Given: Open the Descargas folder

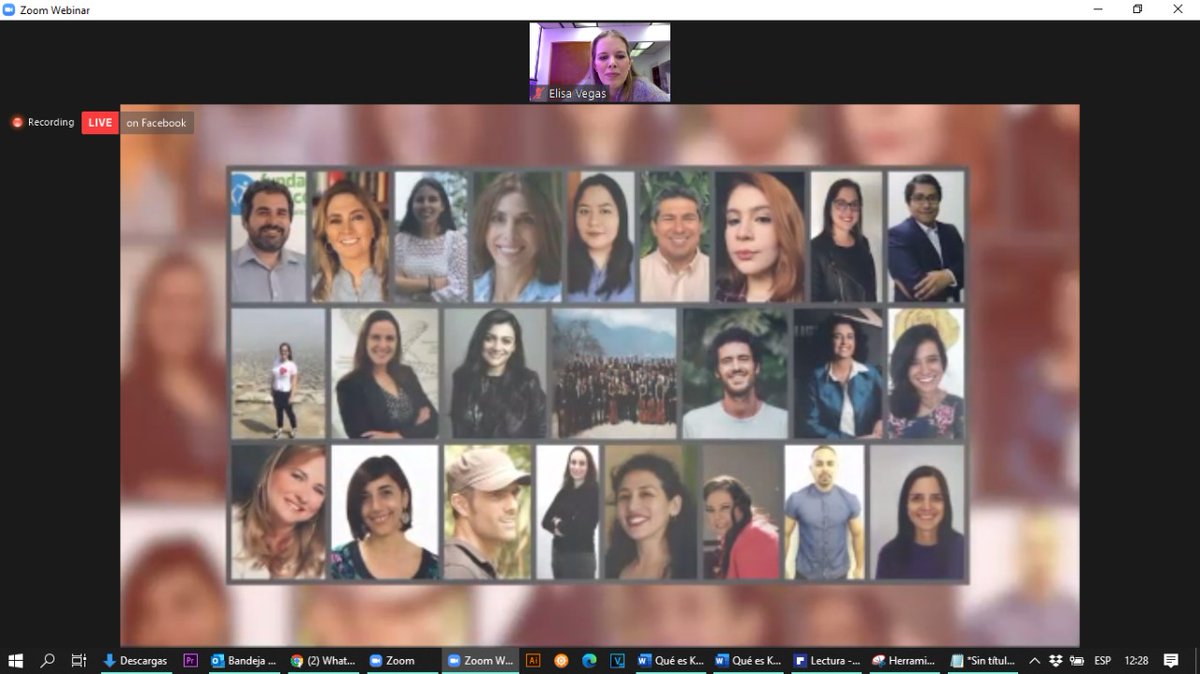Looking at the screenshot, I should point(140,660).
